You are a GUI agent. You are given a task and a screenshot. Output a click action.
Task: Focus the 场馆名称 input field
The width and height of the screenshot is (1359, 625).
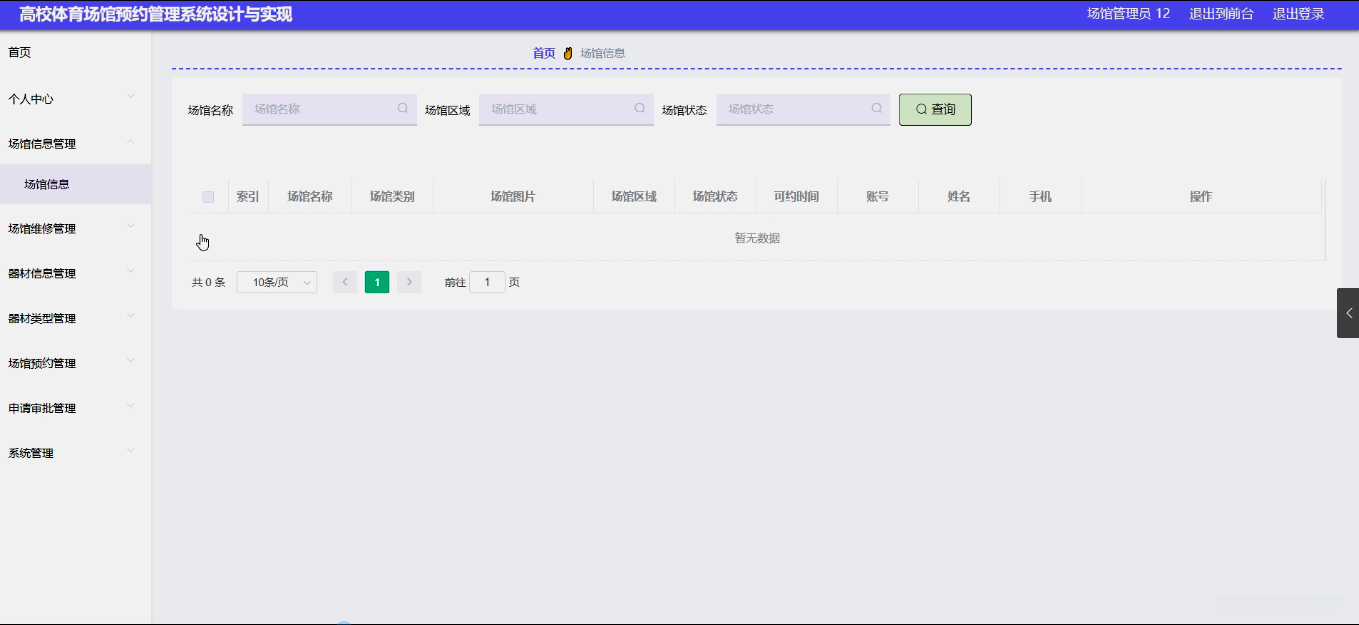point(329,109)
